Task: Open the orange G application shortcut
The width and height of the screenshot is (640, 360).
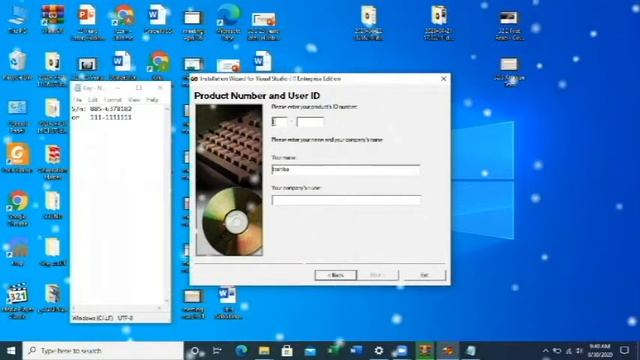Action: click(x=18, y=158)
